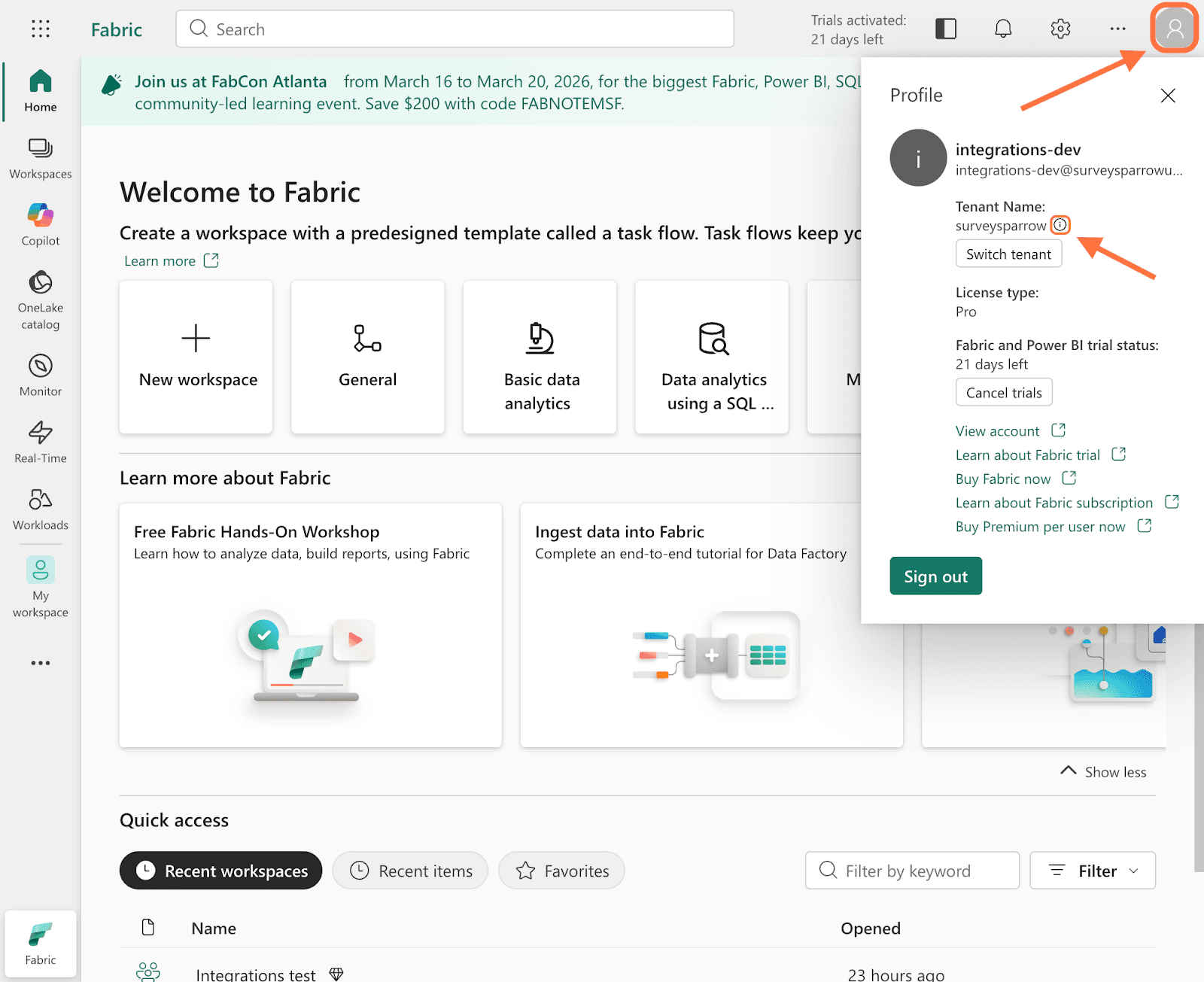Open Real-Time hub in the sidebar
The width and height of the screenshot is (1204, 982).
coord(41,442)
